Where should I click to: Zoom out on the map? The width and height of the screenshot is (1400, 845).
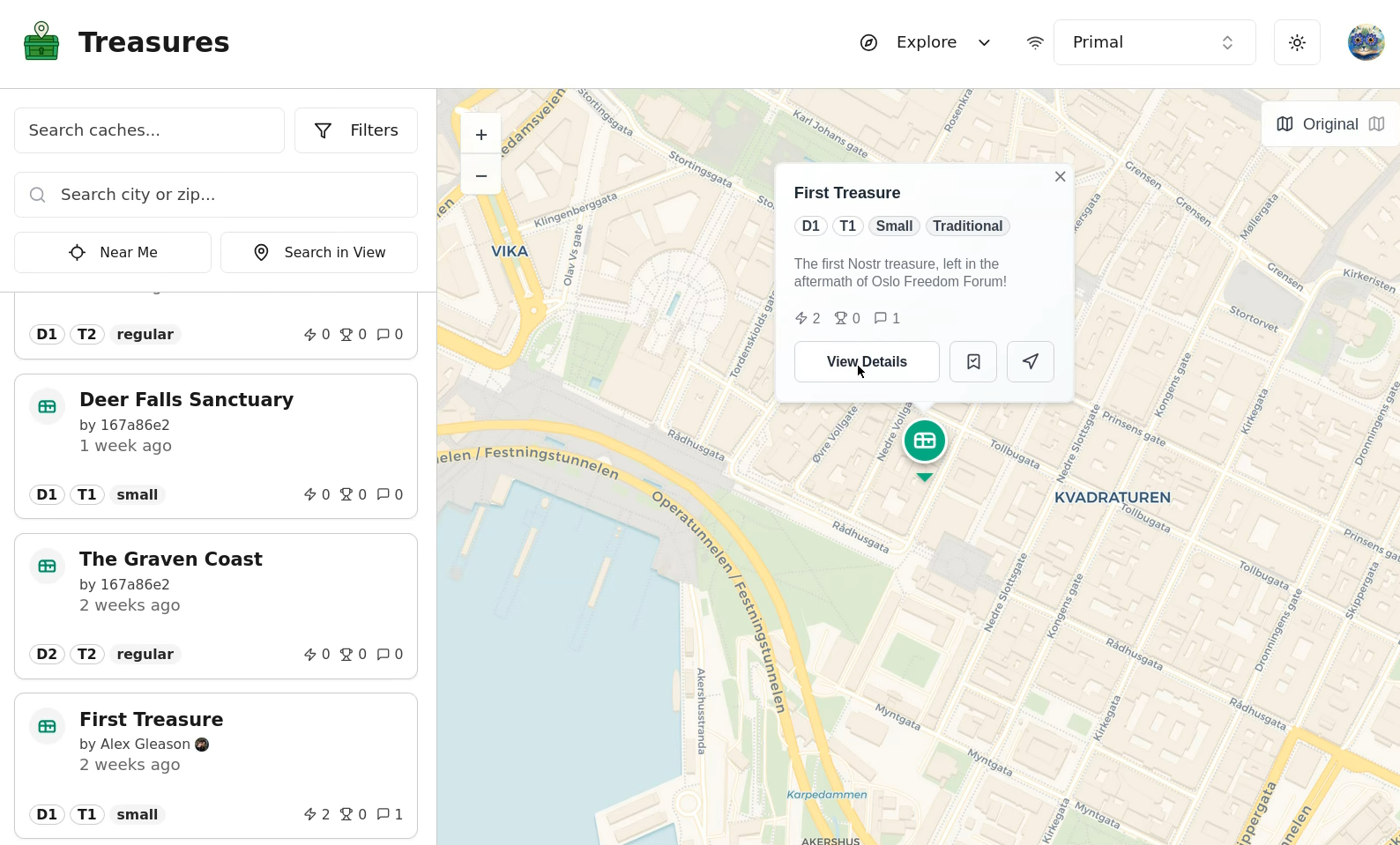pos(481,176)
